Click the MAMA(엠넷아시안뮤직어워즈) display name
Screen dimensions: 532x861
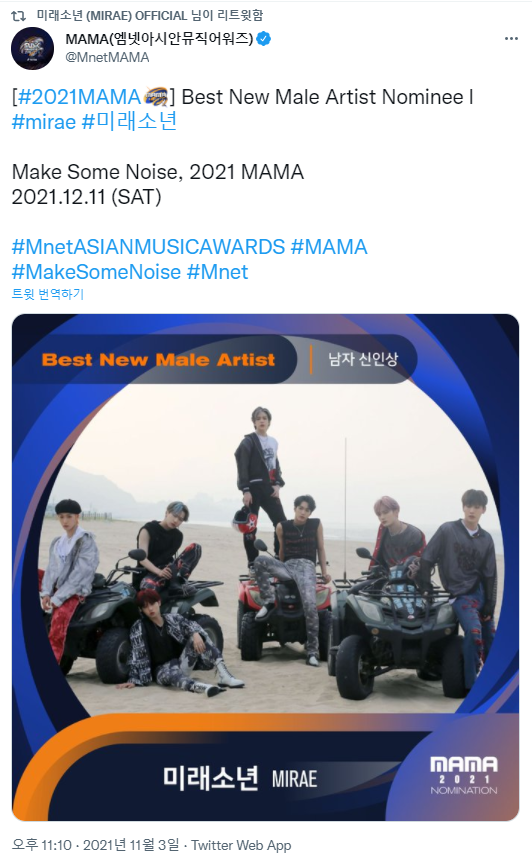(x=159, y=38)
